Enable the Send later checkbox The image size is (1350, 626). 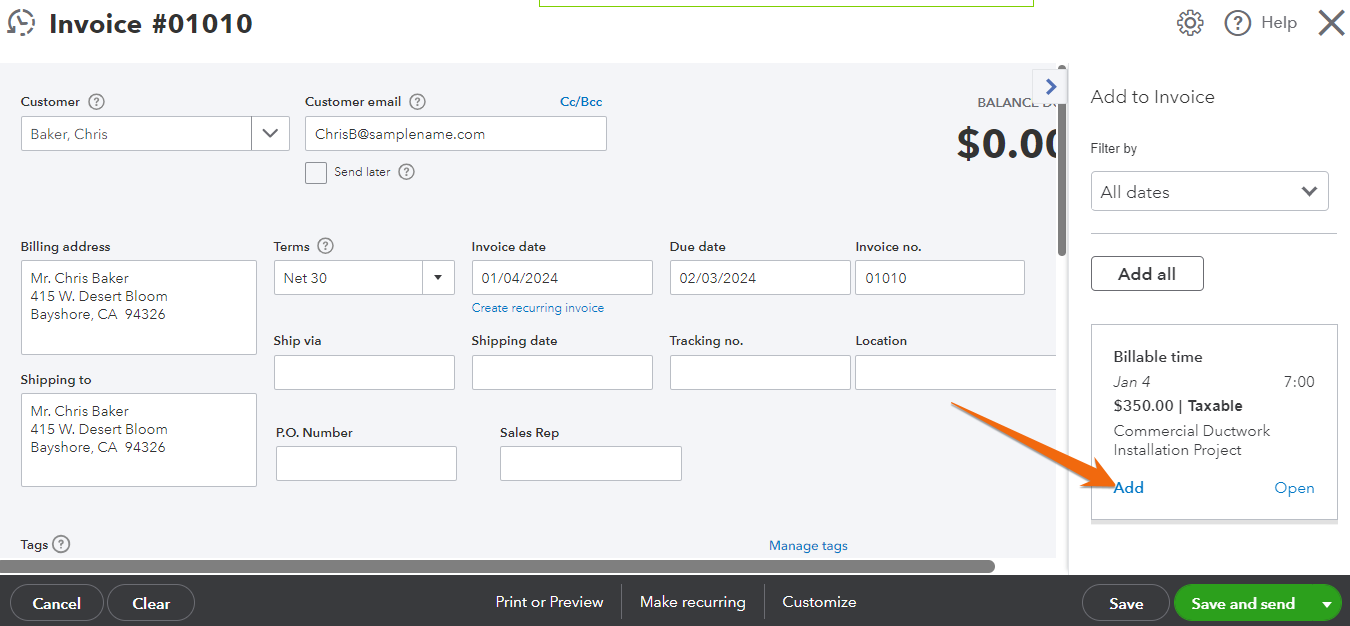[315, 172]
